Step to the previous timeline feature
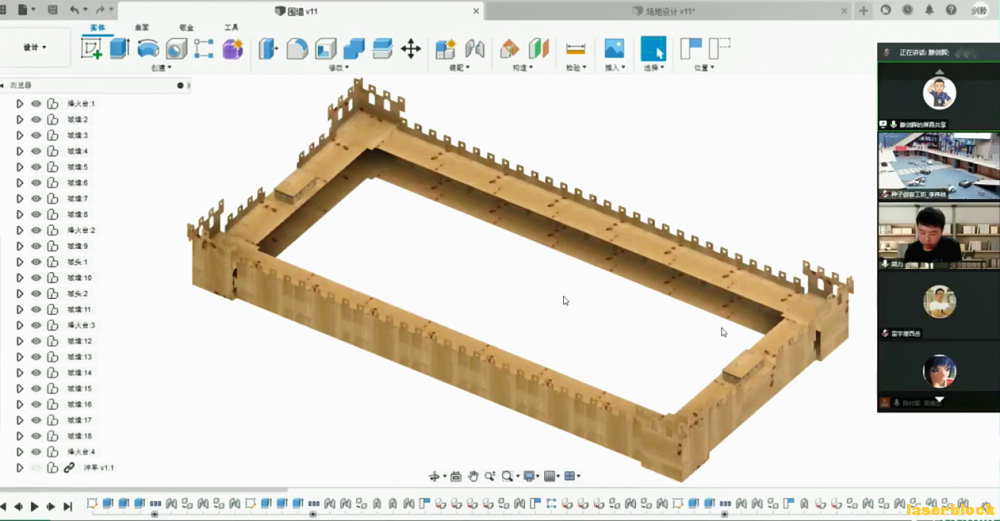 [x=18, y=507]
